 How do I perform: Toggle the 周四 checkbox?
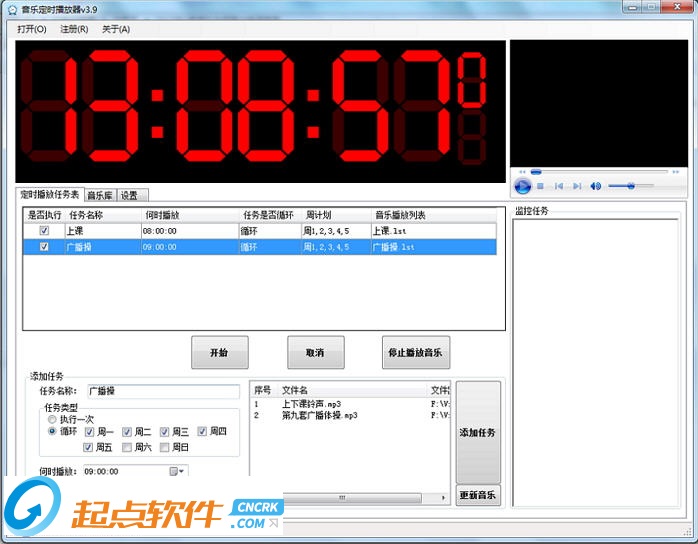[x=202, y=431]
